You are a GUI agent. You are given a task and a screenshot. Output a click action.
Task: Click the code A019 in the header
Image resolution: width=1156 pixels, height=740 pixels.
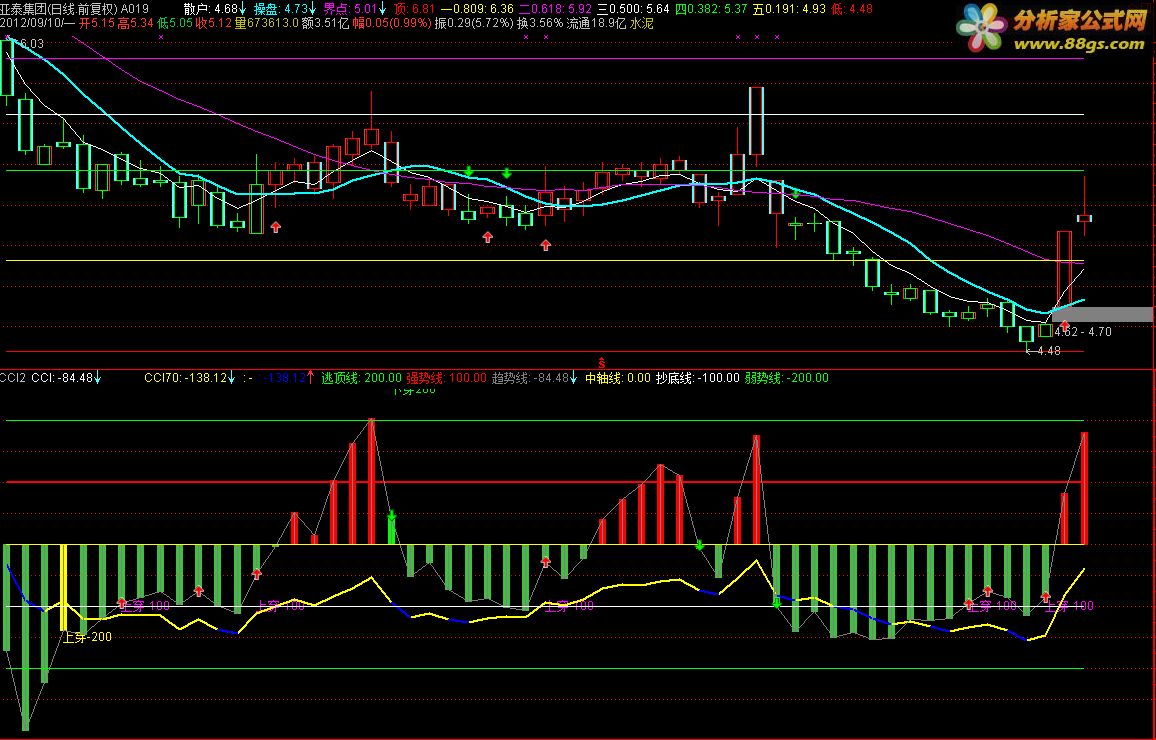(x=134, y=9)
